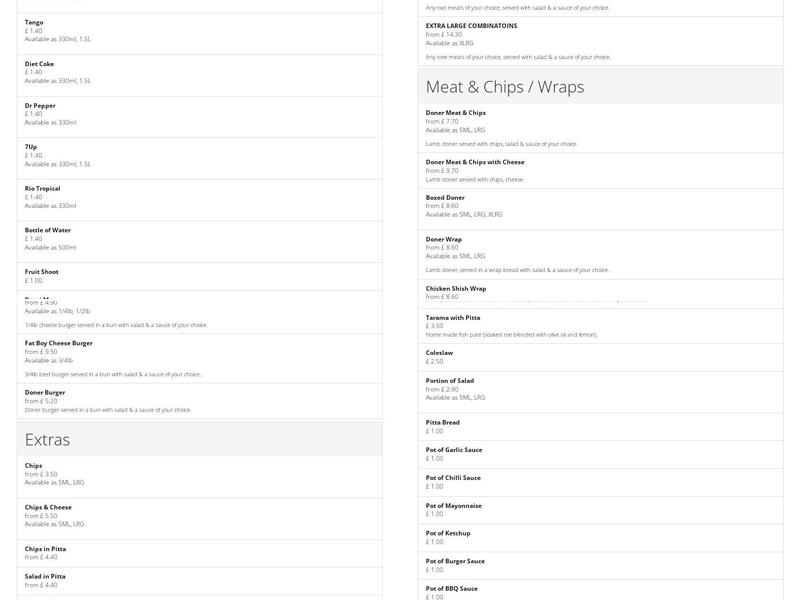Choose the Doner Burger item

[45, 392]
